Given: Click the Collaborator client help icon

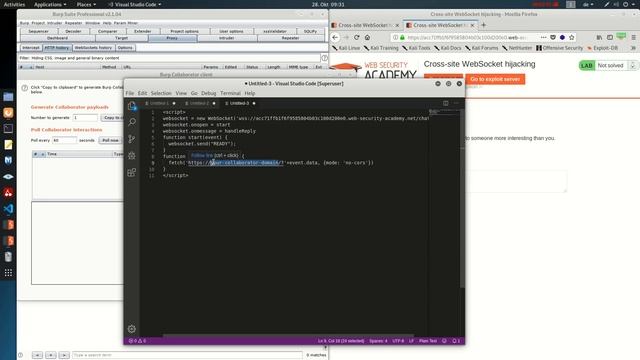Looking at the screenshot, I should coord(24,88).
